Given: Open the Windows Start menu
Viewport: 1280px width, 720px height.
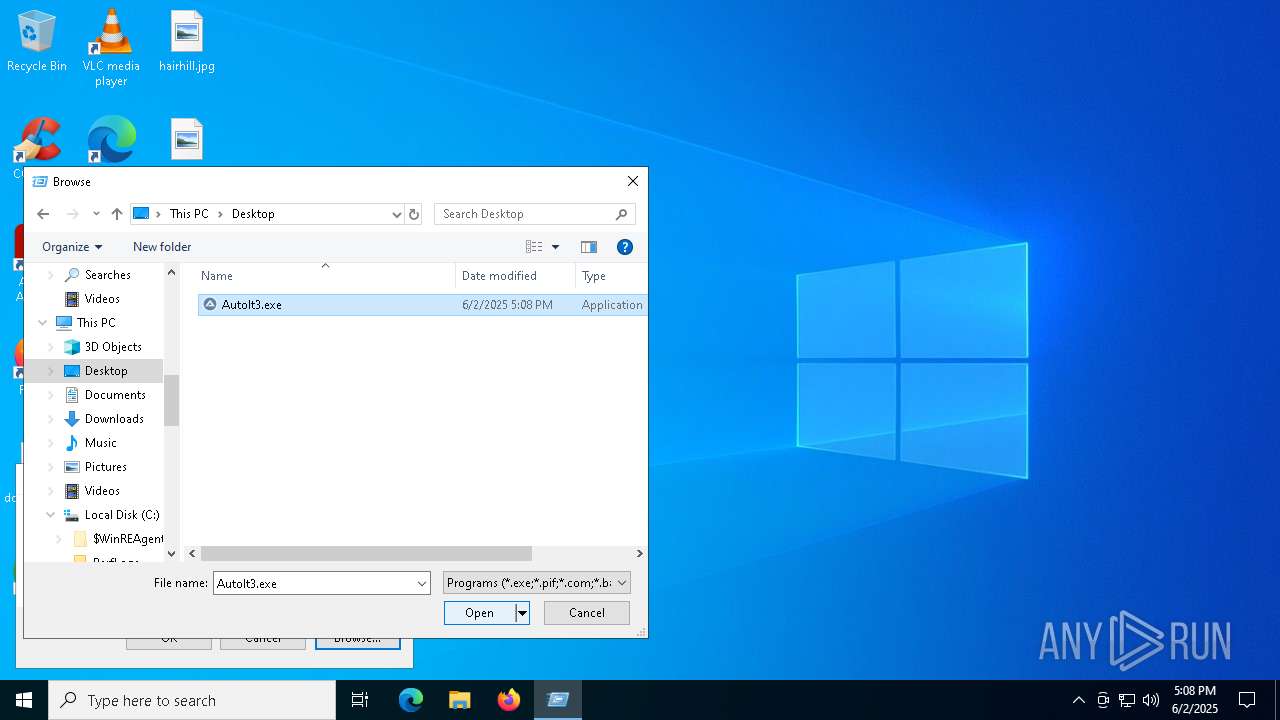Looking at the screenshot, I should pyautogui.click(x=24, y=700).
